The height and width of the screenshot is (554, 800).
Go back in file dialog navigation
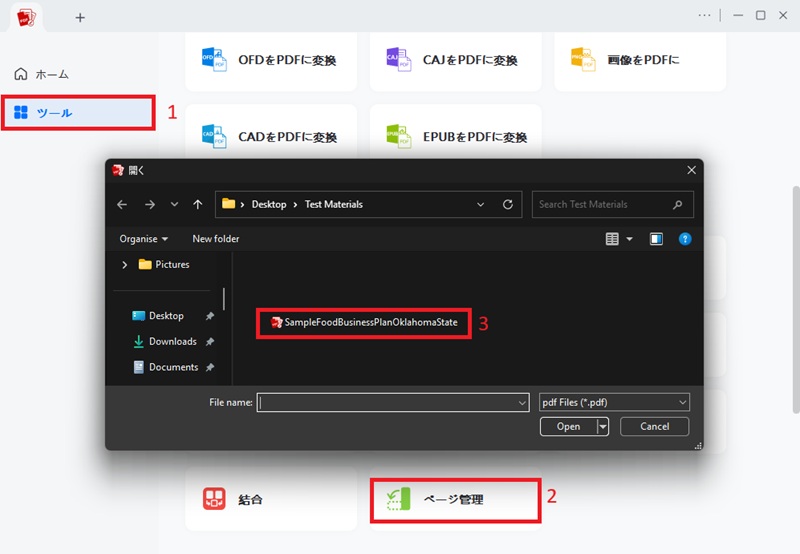(x=122, y=205)
